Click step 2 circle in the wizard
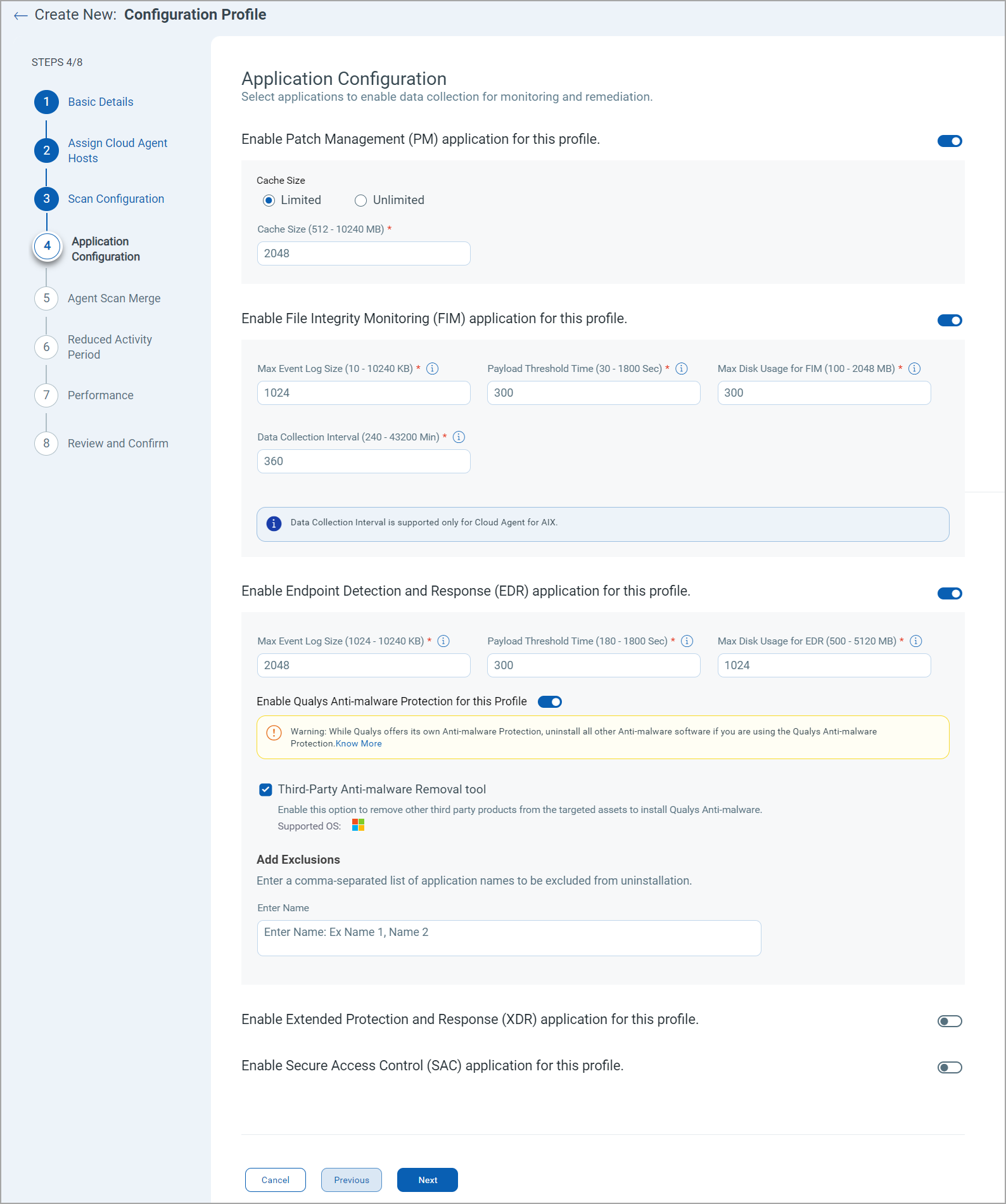1006x1204 pixels. [x=46, y=151]
